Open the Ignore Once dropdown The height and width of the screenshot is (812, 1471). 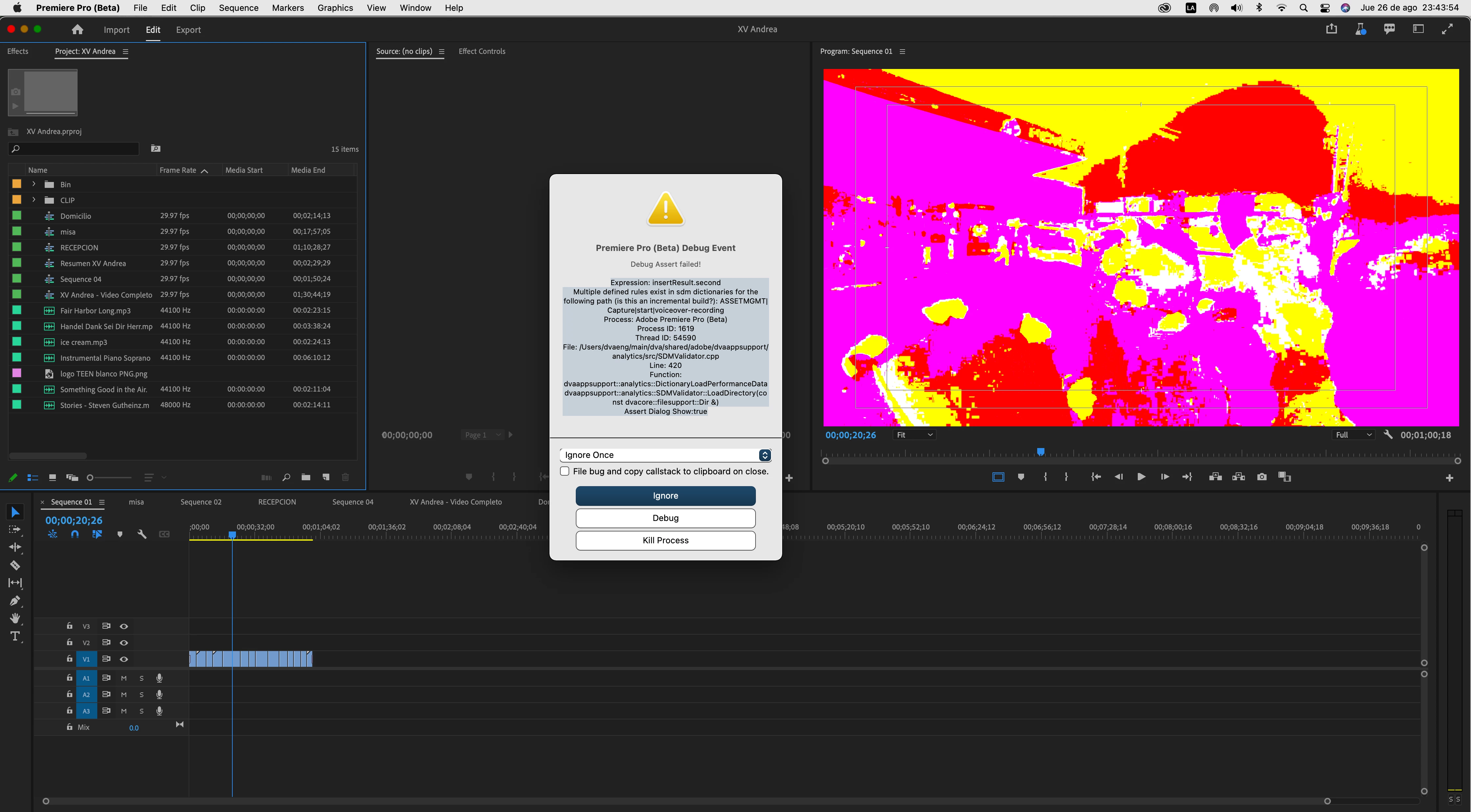tap(665, 455)
